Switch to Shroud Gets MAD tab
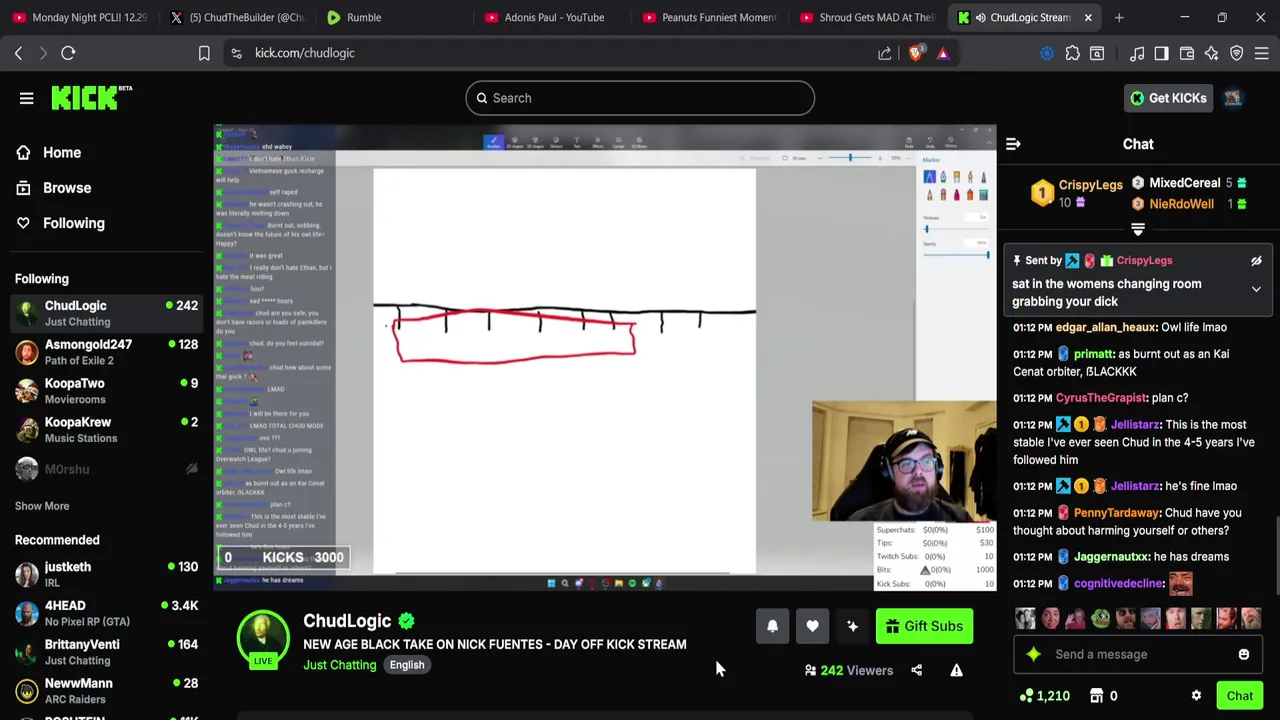Image resolution: width=1280 pixels, height=720 pixels. click(x=867, y=17)
